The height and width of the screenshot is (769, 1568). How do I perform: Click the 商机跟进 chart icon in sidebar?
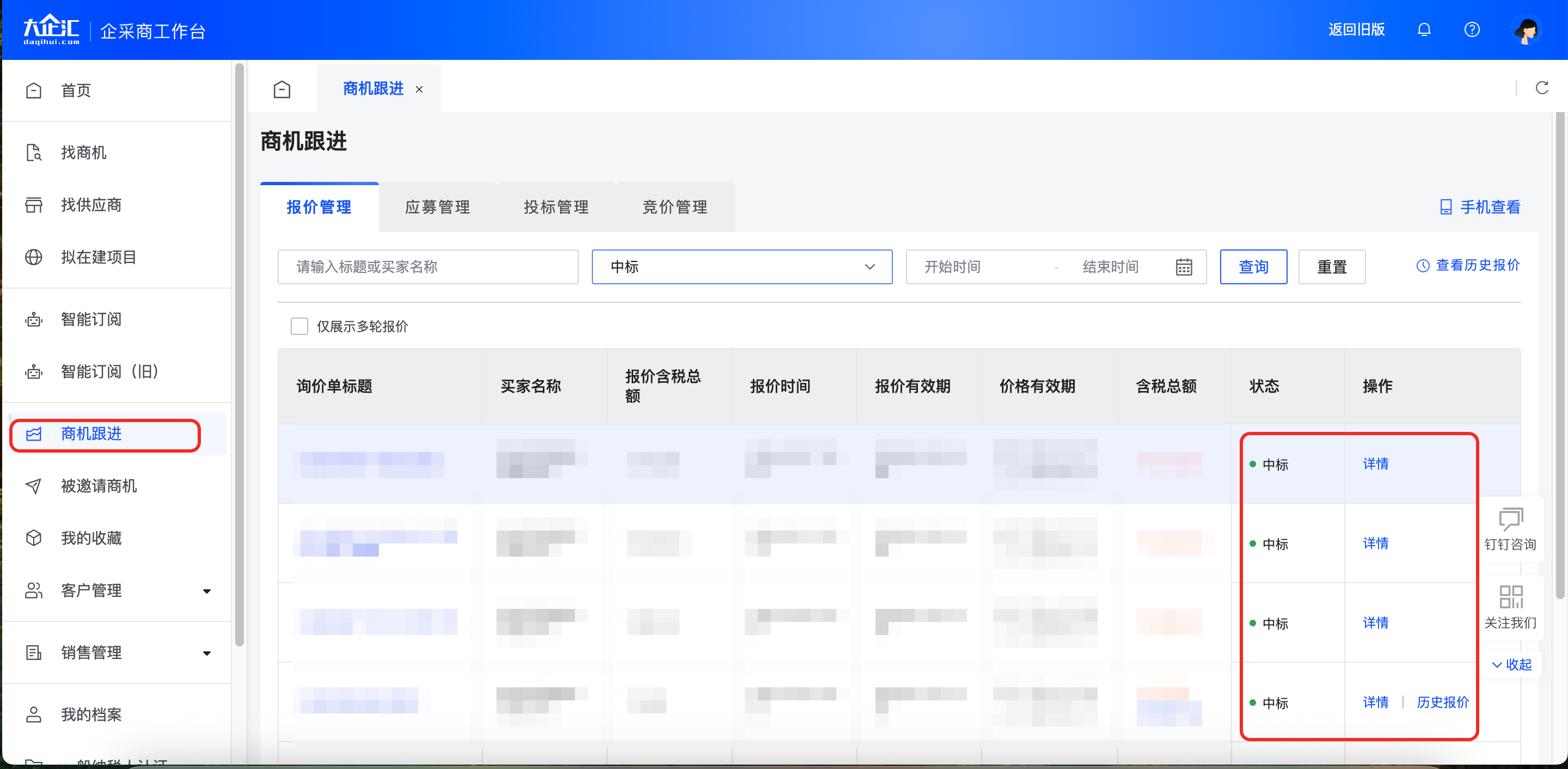pyautogui.click(x=34, y=434)
